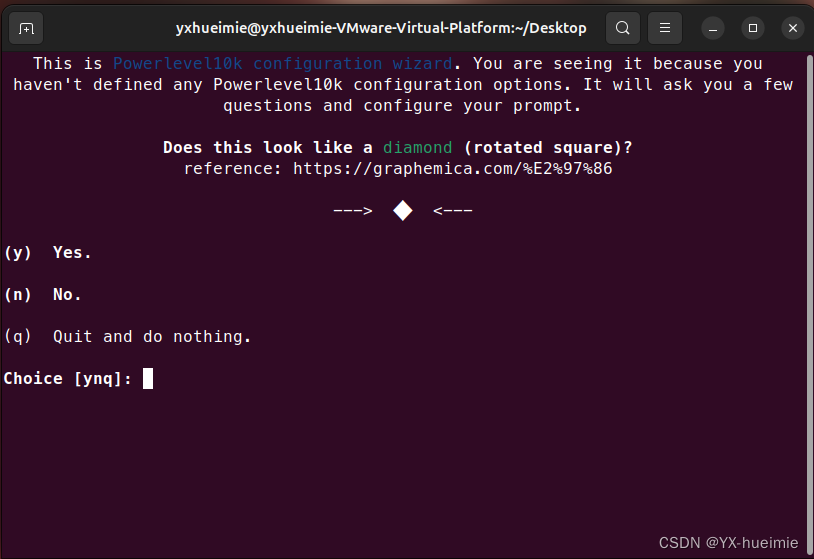
Task: Click the '<---' arrow text
Action: tap(453, 211)
